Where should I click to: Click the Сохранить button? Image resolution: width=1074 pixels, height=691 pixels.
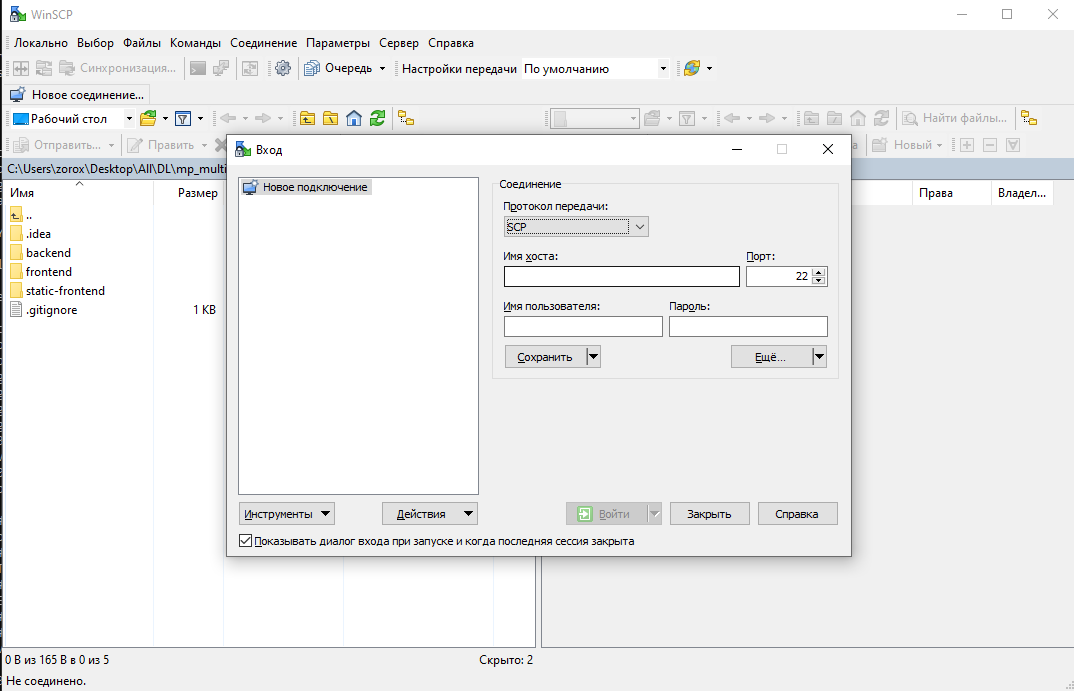(546, 357)
